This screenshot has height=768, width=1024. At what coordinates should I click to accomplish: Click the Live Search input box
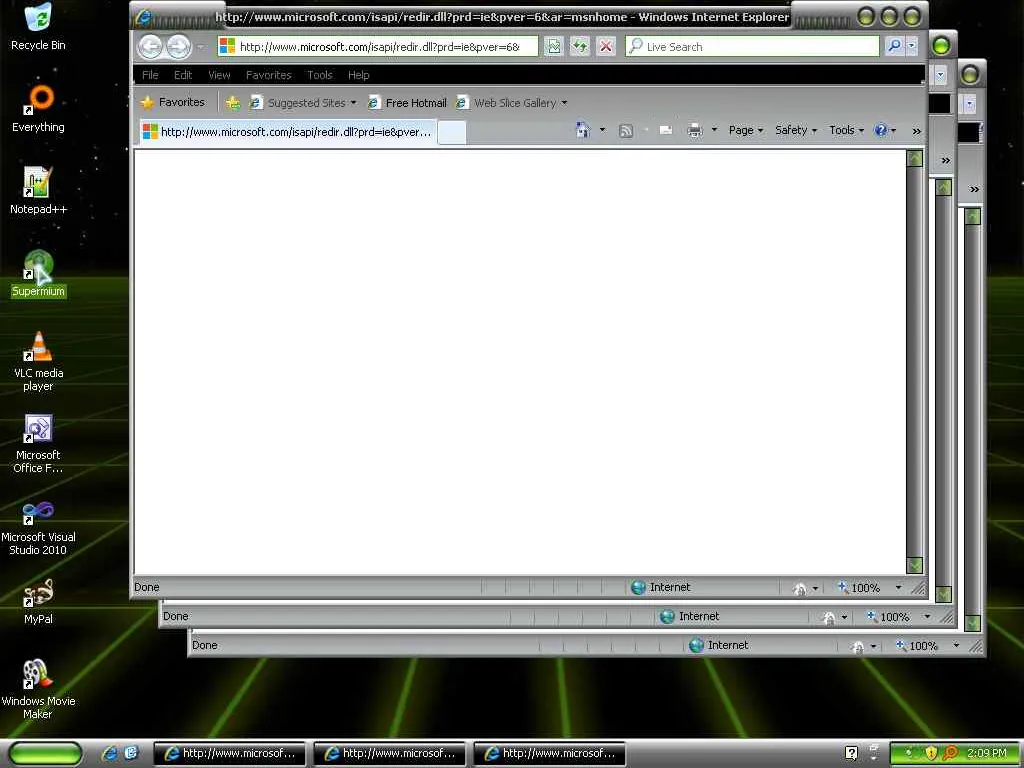[x=752, y=46]
